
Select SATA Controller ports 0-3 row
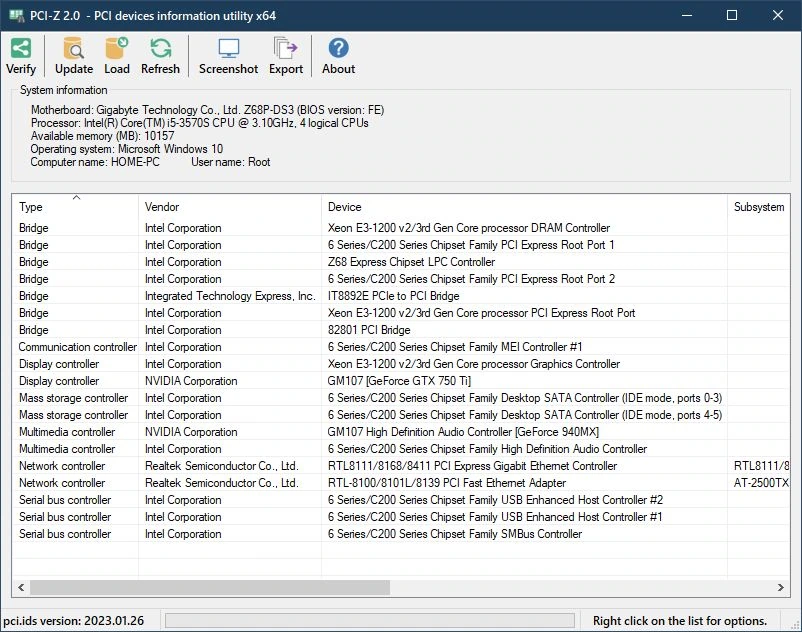[401, 397]
